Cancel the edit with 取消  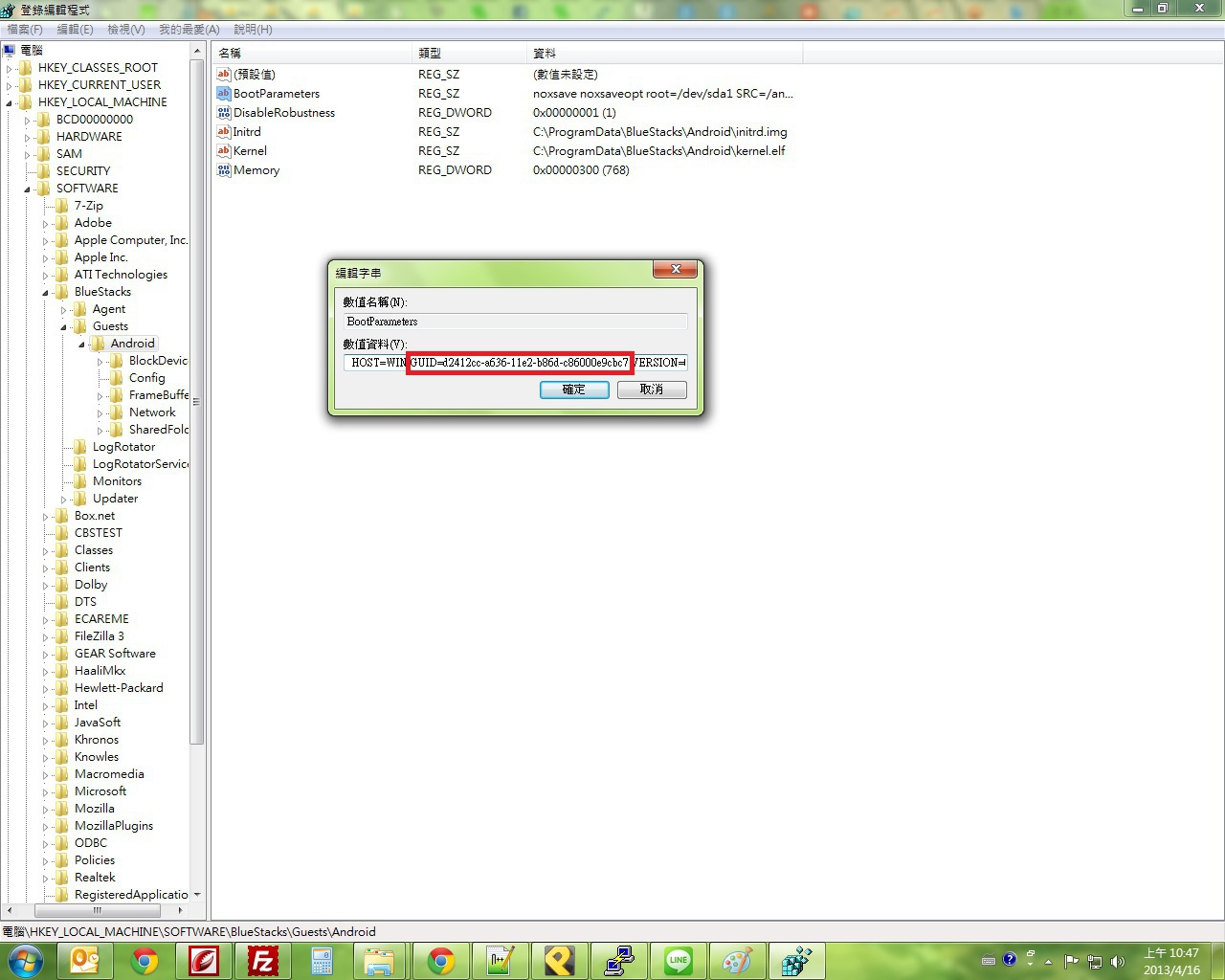pos(652,390)
